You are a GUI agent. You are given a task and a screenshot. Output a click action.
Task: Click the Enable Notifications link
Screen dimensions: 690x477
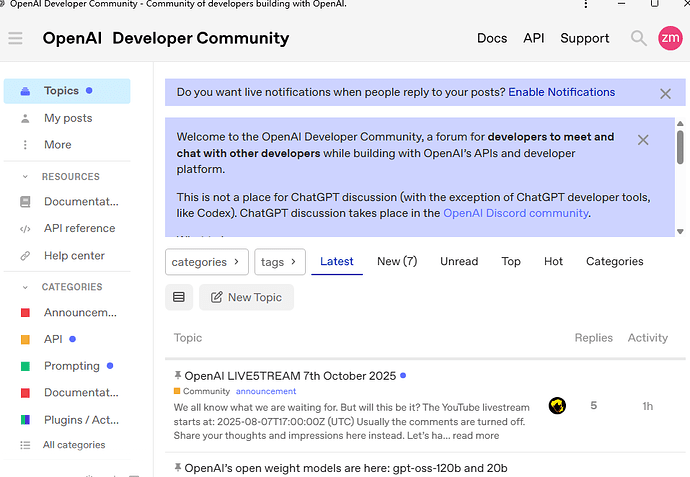(562, 92)
